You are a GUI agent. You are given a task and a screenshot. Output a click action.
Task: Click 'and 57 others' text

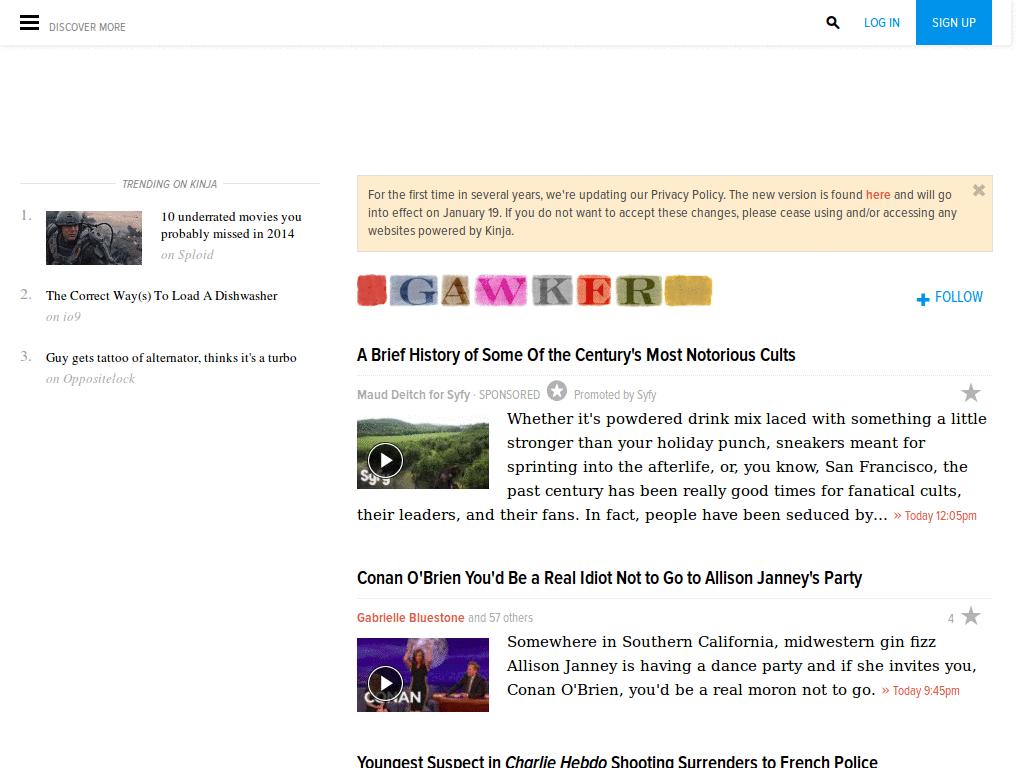click(500, 618)
